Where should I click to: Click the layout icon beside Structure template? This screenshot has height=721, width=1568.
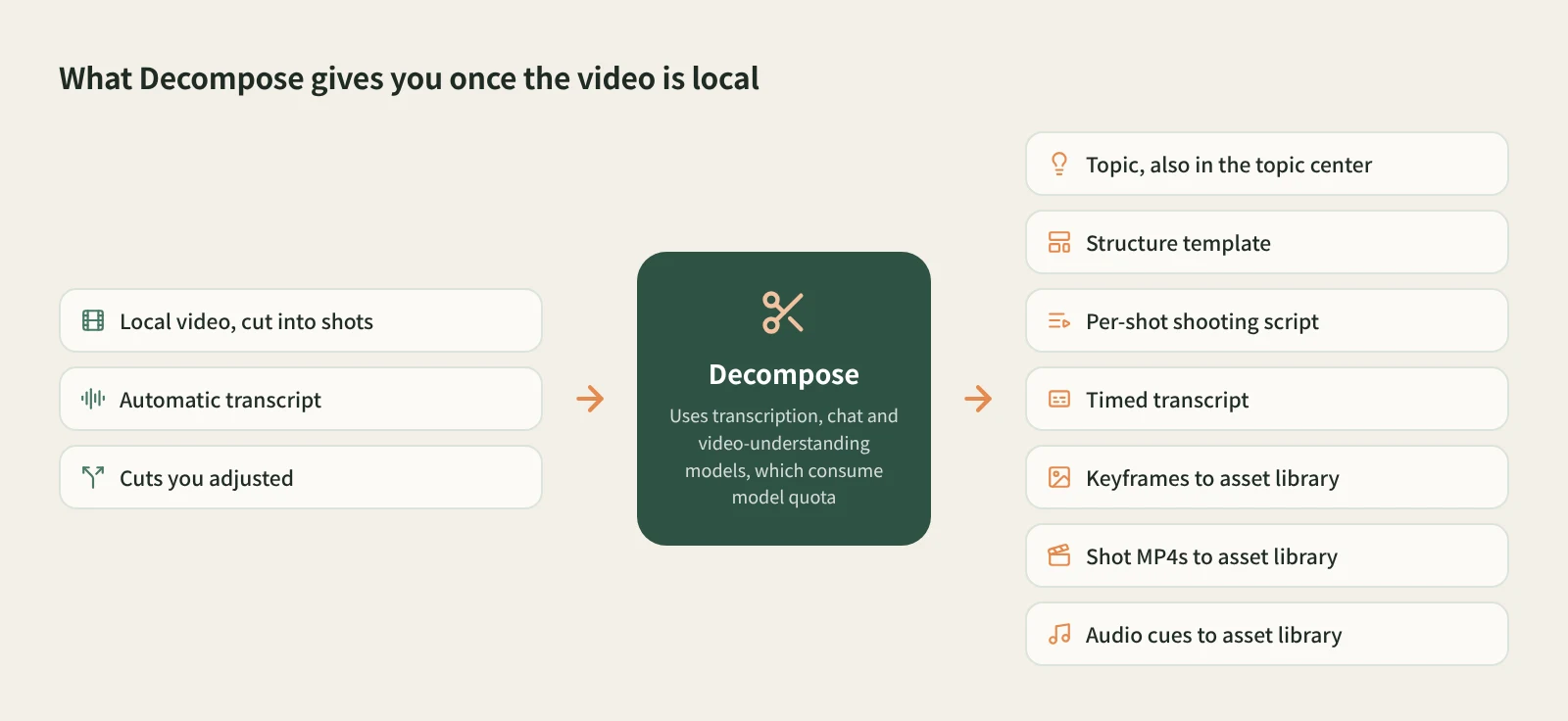coord(1059,242)
